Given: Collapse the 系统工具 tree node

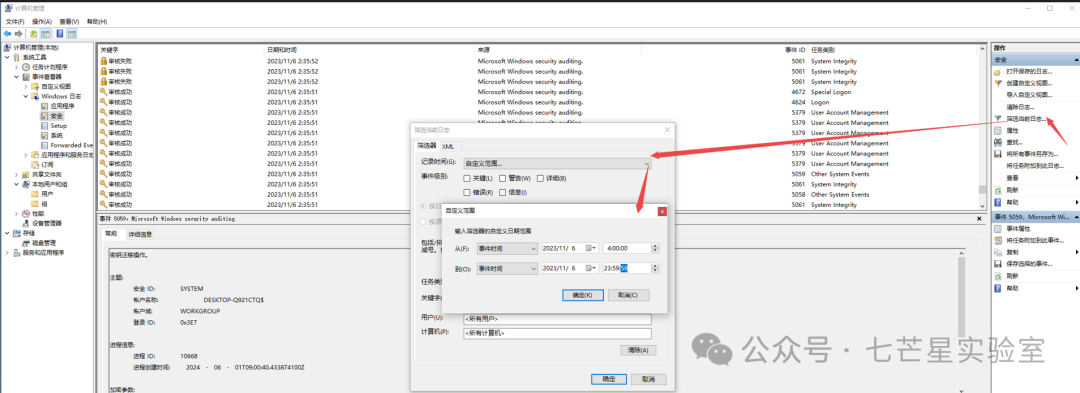Looking at the screenshot, I should (8, 58).
